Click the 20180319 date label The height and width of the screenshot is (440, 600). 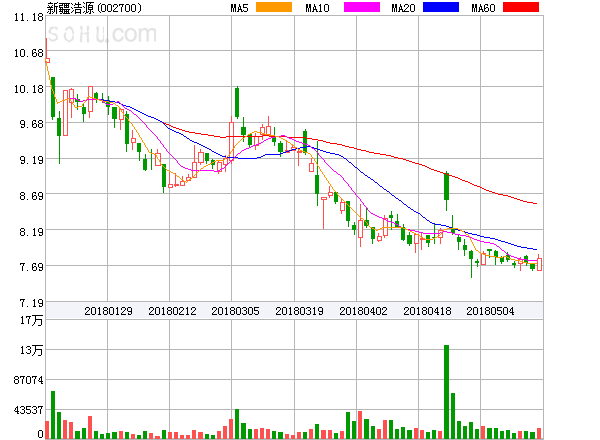(299, 311)
